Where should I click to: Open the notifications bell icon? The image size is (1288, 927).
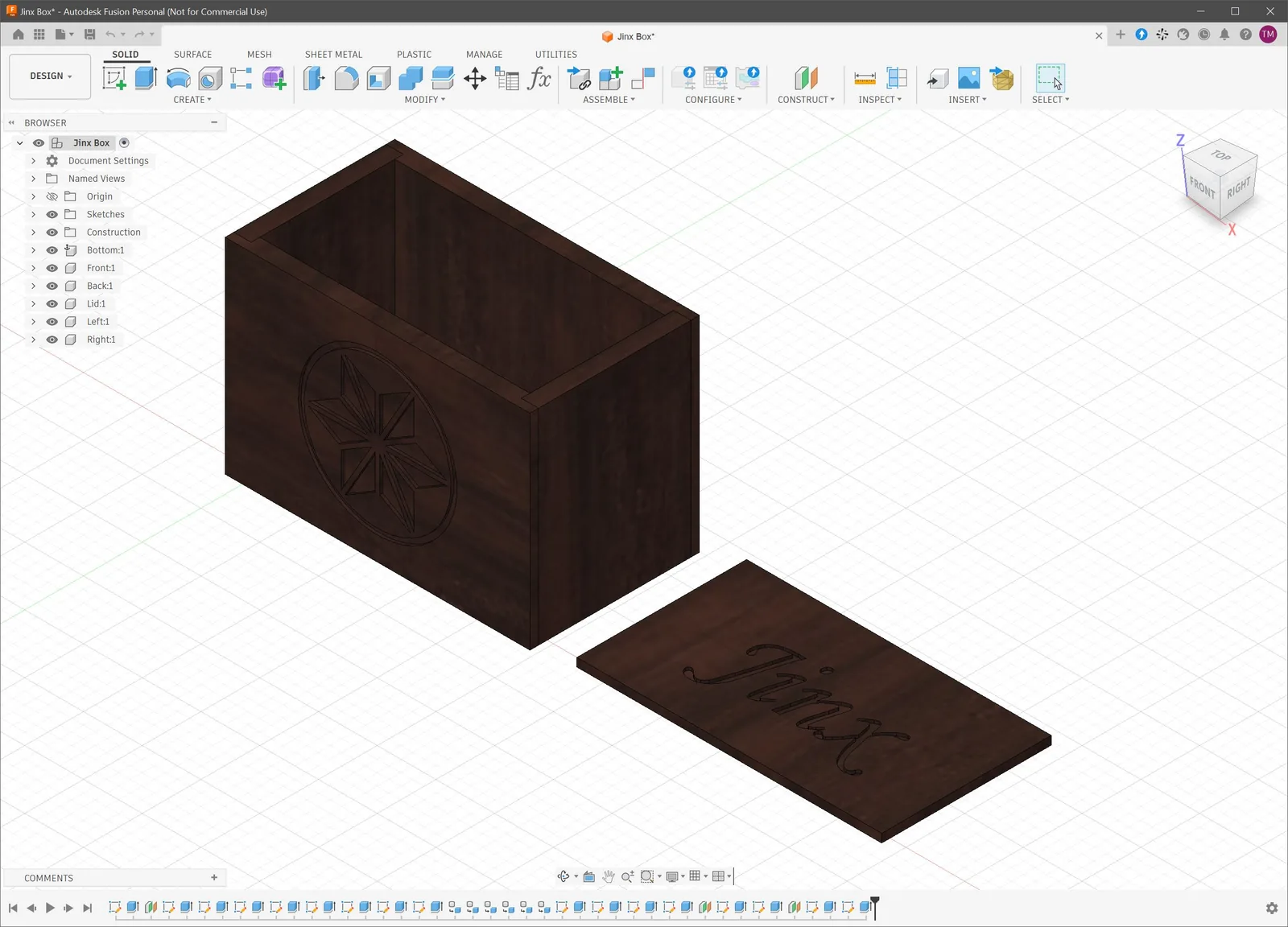point(1224,35)
